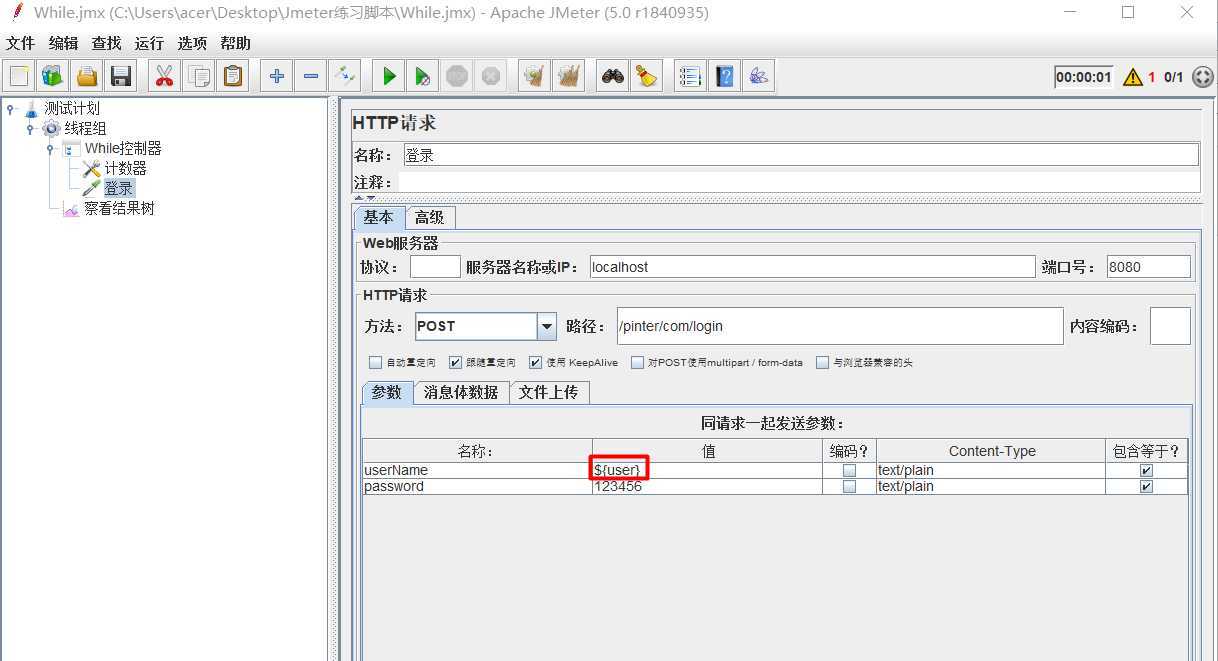
Task: Click the ${user} value cell
Action: [x=707, y=470]
